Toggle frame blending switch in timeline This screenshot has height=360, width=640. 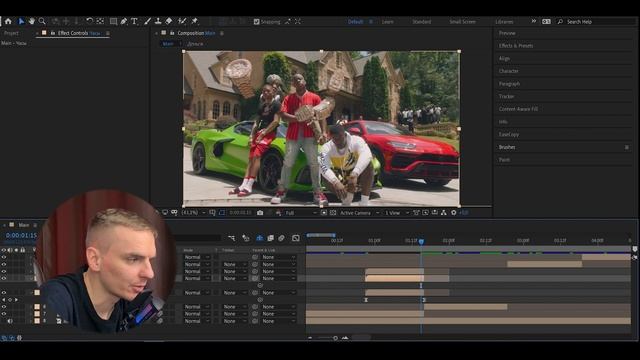tap(270, 238)
